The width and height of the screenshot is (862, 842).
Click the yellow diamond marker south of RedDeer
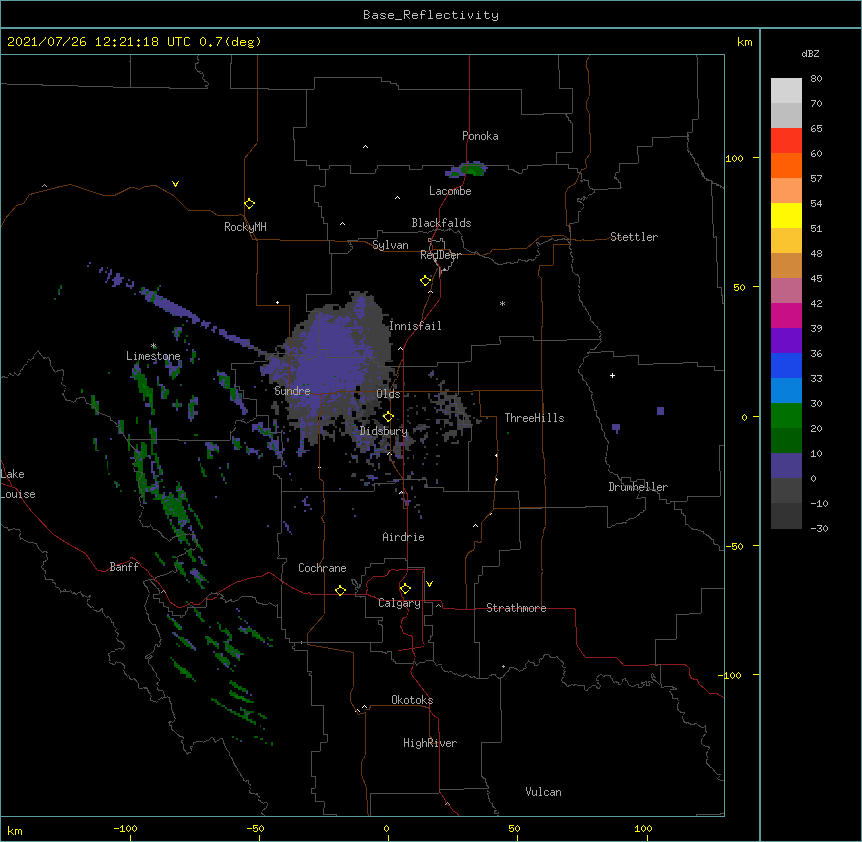coord(425,281)
